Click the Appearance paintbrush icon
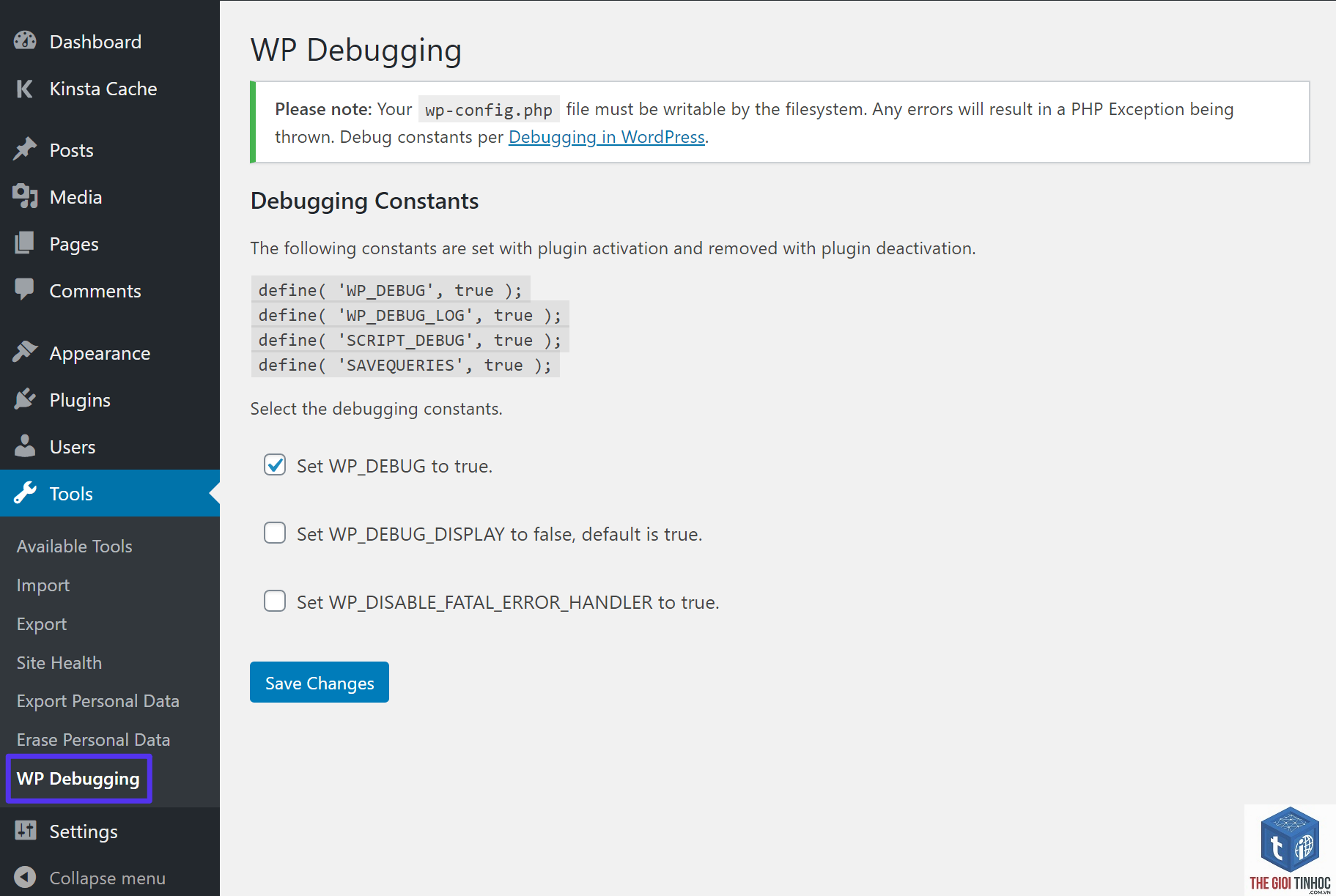 point(25,352)
